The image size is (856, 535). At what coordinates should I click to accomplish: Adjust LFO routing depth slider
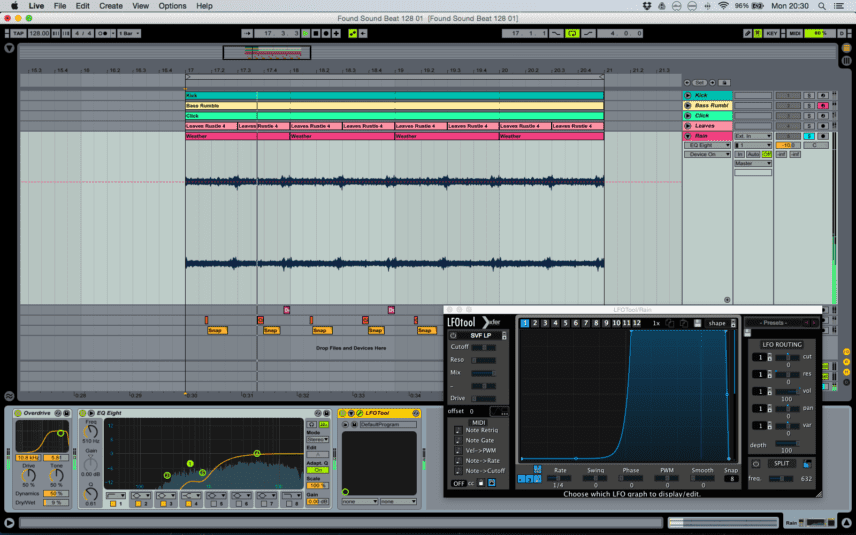pyautogui.click(x=787, y=444)
